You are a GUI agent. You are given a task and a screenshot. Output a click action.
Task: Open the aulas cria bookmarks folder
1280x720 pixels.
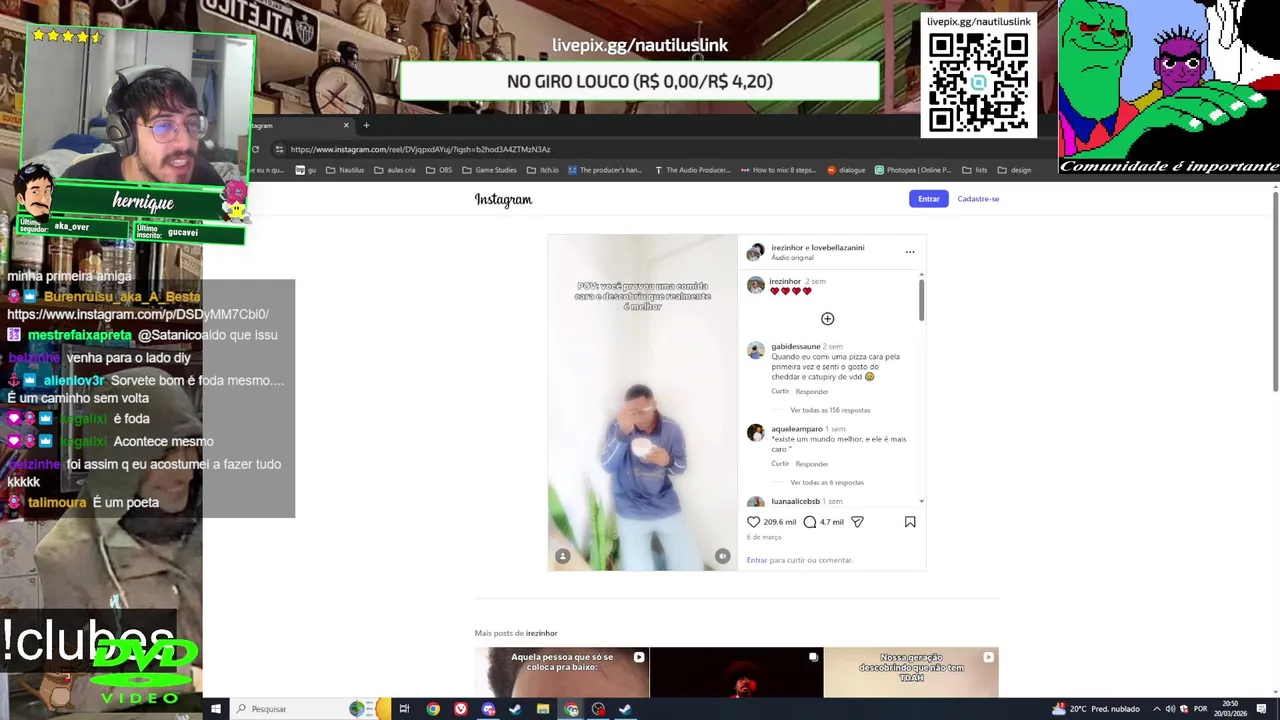pyautogui.click(x=395, y=170)
